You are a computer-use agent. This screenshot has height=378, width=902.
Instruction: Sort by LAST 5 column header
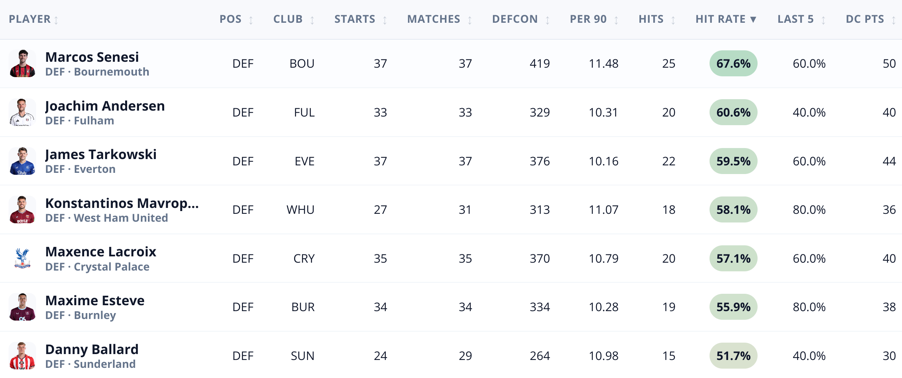pyautogui.click(x=802, y=19)
